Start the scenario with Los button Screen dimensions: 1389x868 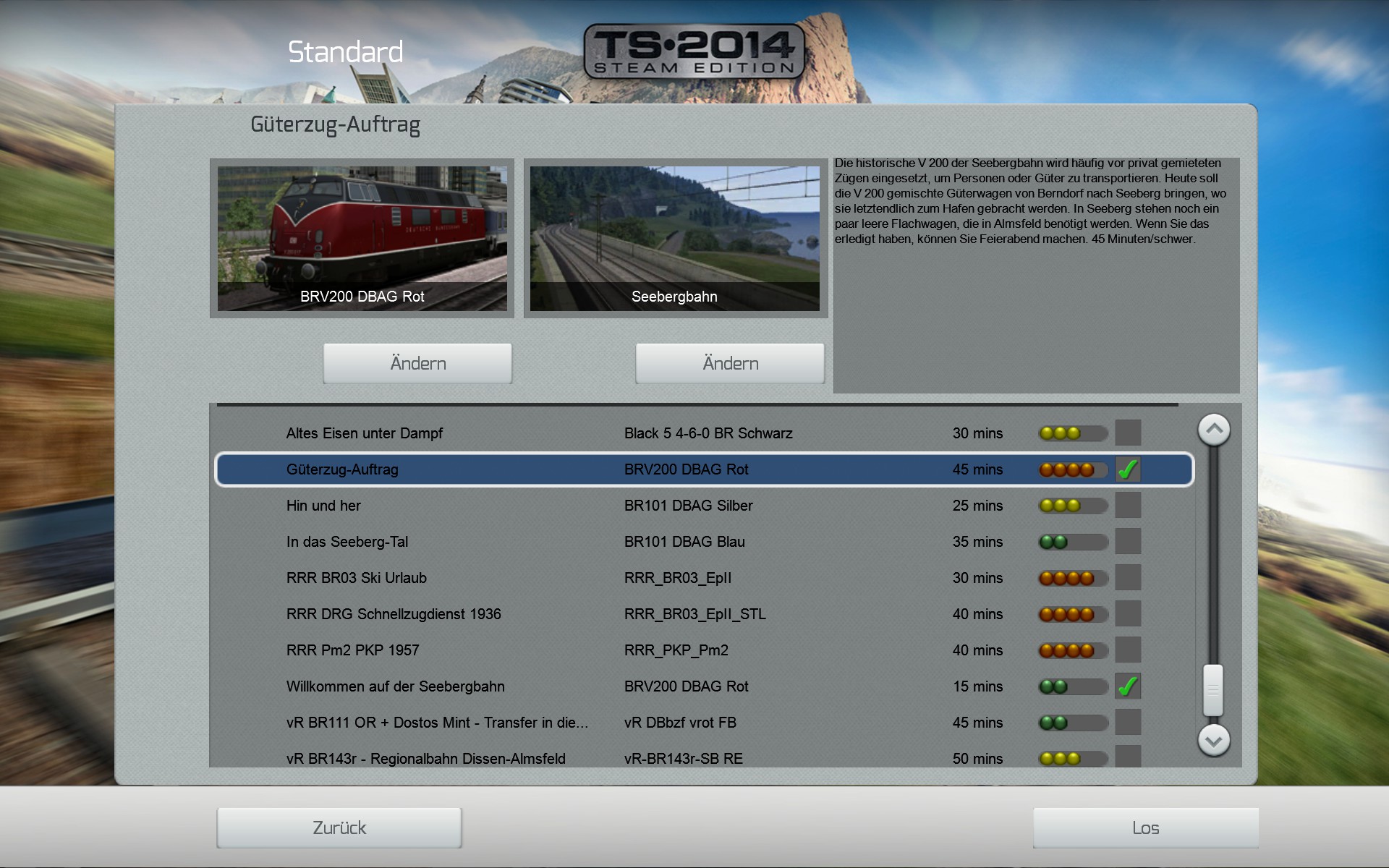click(1145, 827)
